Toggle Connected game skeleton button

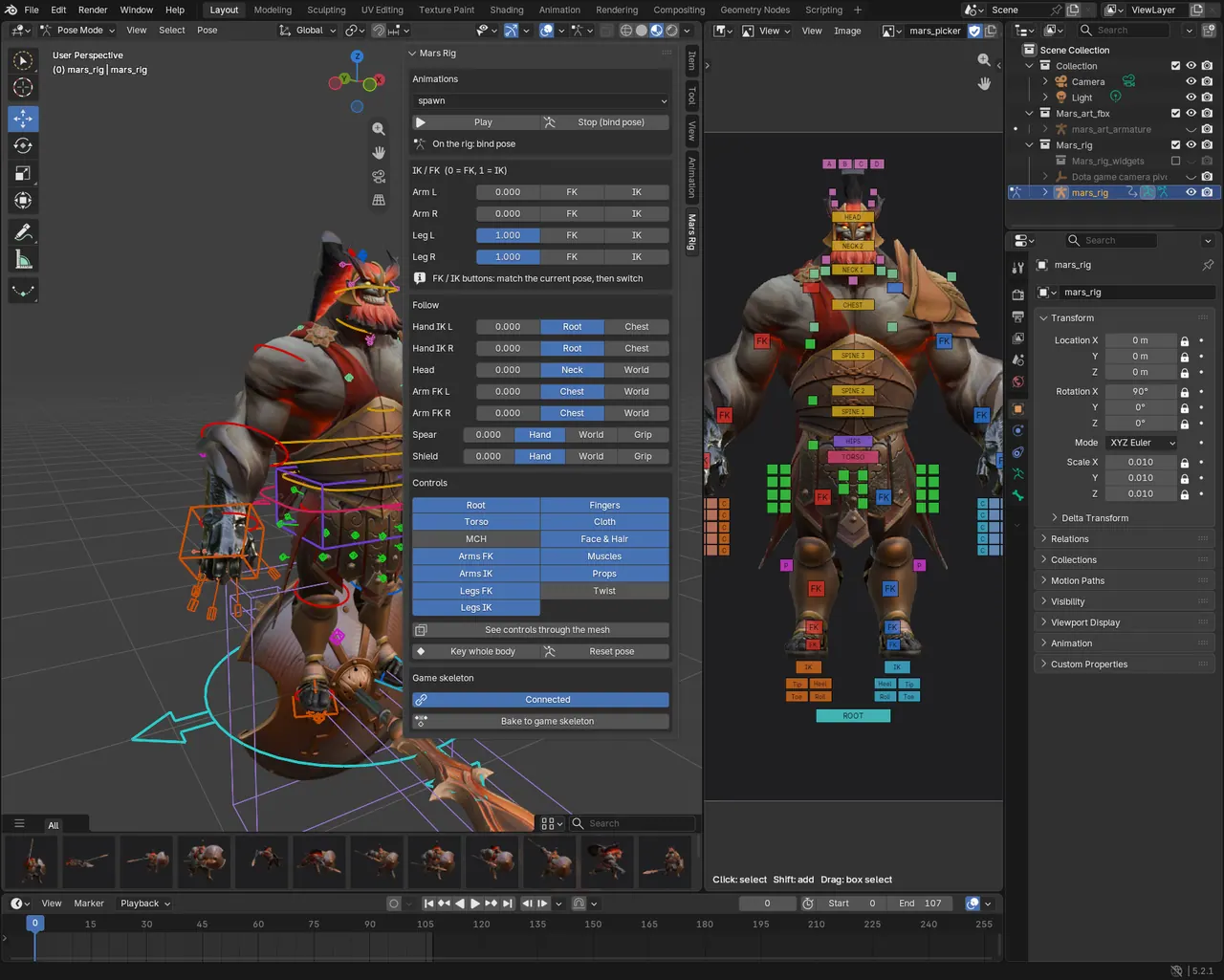(540, 700)
